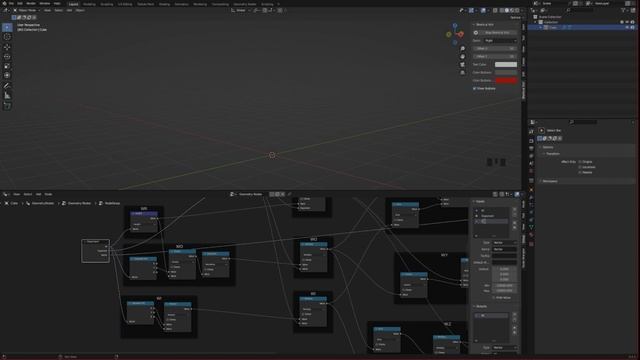Select the Add Cube tool
The height and width of the screenshot is (360, 640).
(x=7, y=106)
